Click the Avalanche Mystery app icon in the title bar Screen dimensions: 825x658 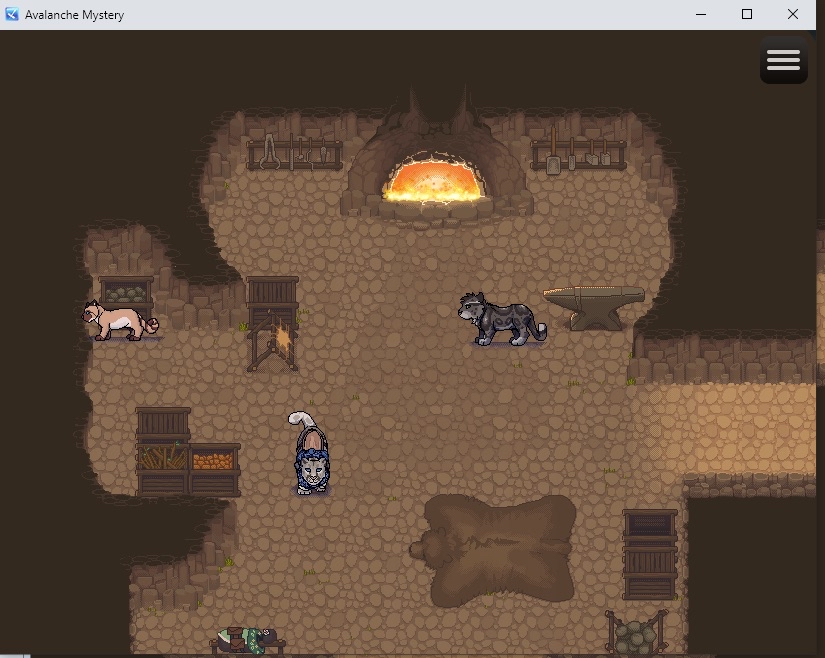point(12,14)
